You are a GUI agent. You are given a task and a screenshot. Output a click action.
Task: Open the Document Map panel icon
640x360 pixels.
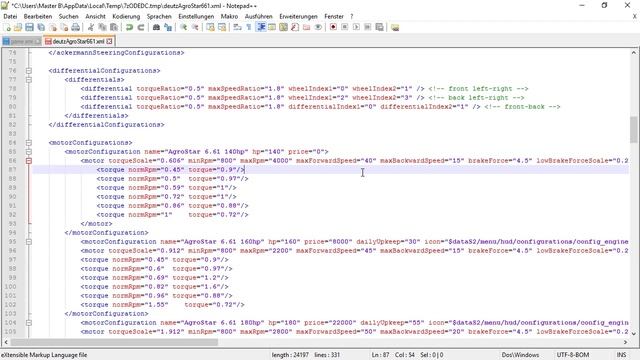(x=283, y=27)
